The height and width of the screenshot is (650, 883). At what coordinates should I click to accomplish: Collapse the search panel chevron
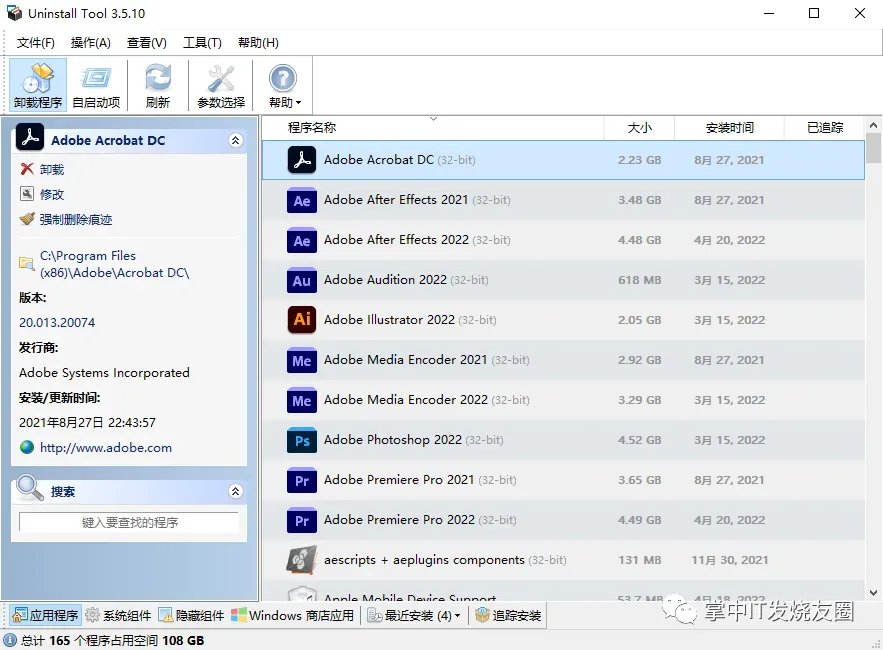[x=235, y=491]
